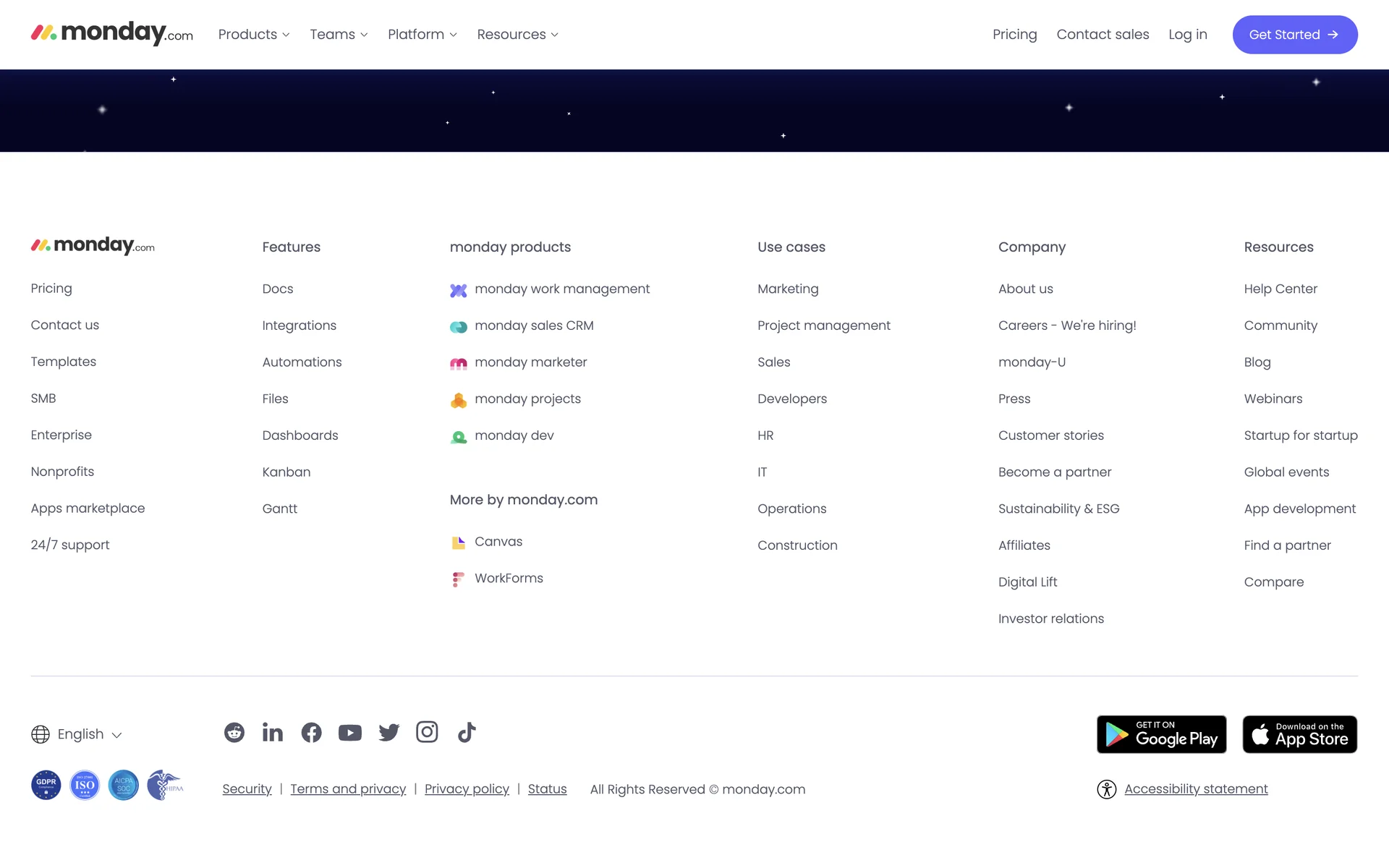The width and height of the screenshot is (1389, 868).
Task: Open the Careers - We're hiring link
Action: (x=1067, y=325)
